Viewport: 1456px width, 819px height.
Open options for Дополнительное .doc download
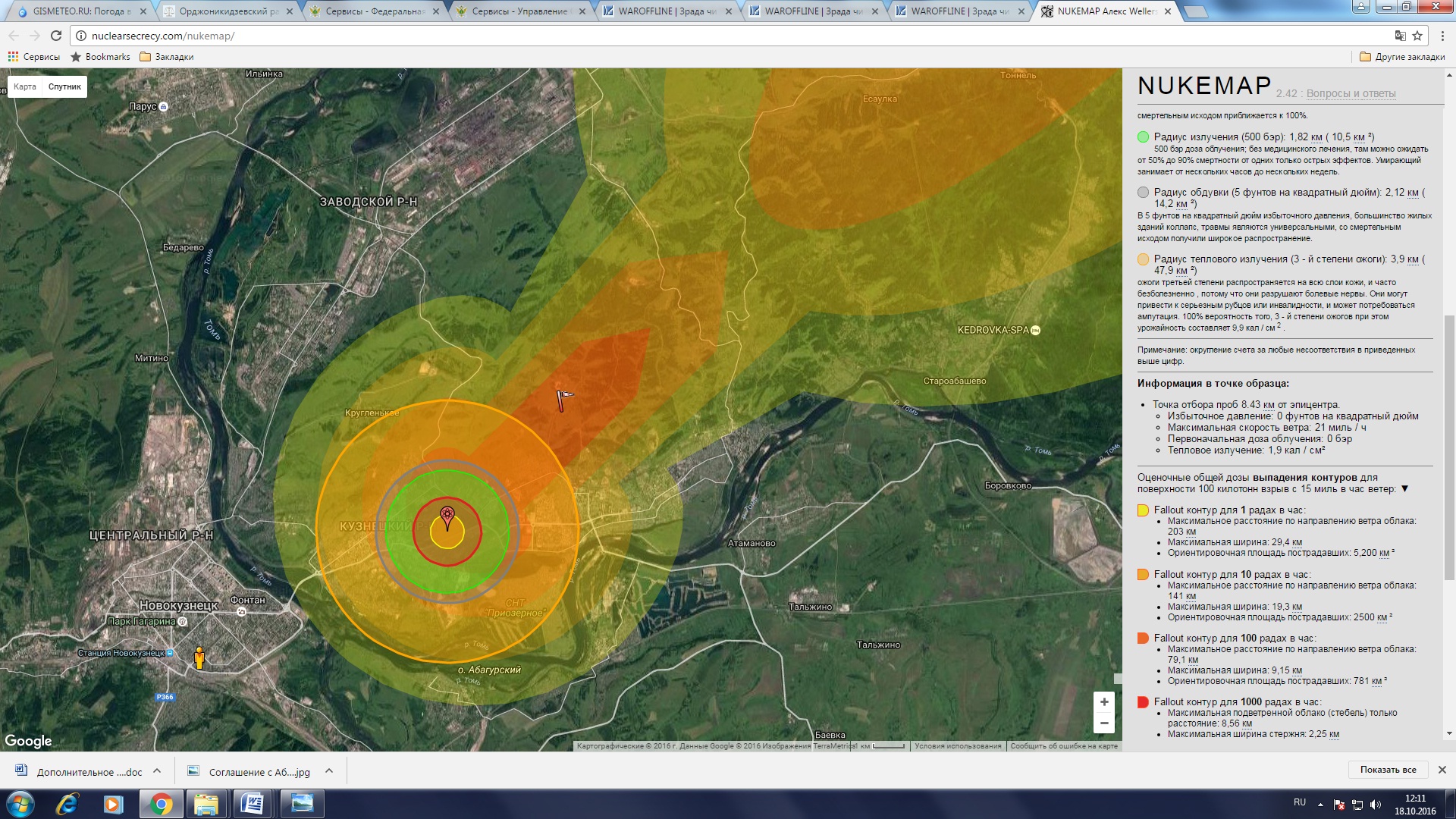tap(157, 771)
